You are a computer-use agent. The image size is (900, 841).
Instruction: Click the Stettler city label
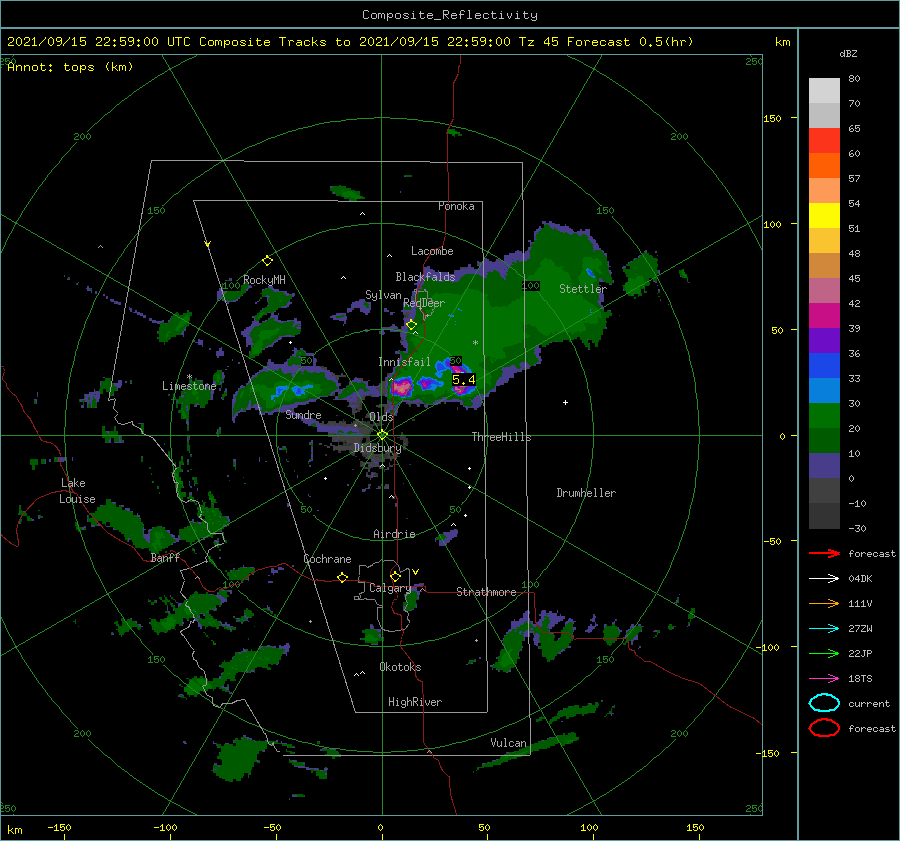(x=583, y=289)
